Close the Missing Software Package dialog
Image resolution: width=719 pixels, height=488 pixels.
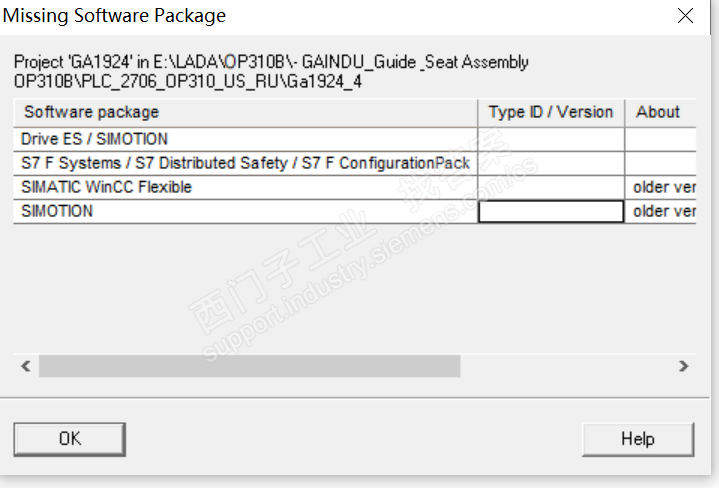[685, 16]
